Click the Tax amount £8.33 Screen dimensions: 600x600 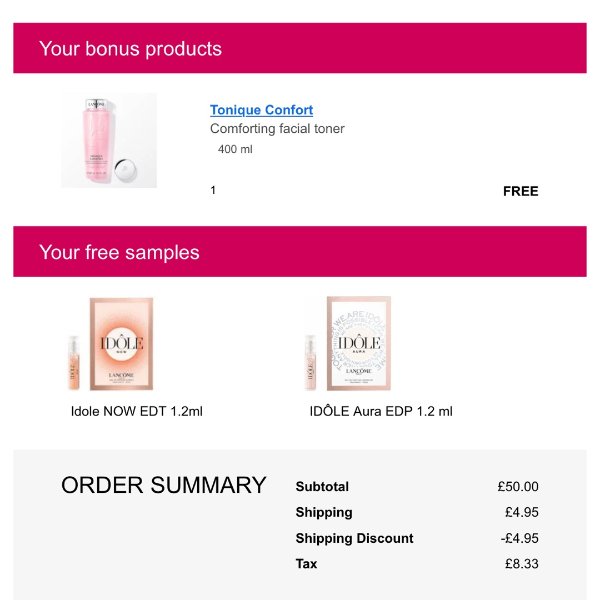[x=521, y=564]
